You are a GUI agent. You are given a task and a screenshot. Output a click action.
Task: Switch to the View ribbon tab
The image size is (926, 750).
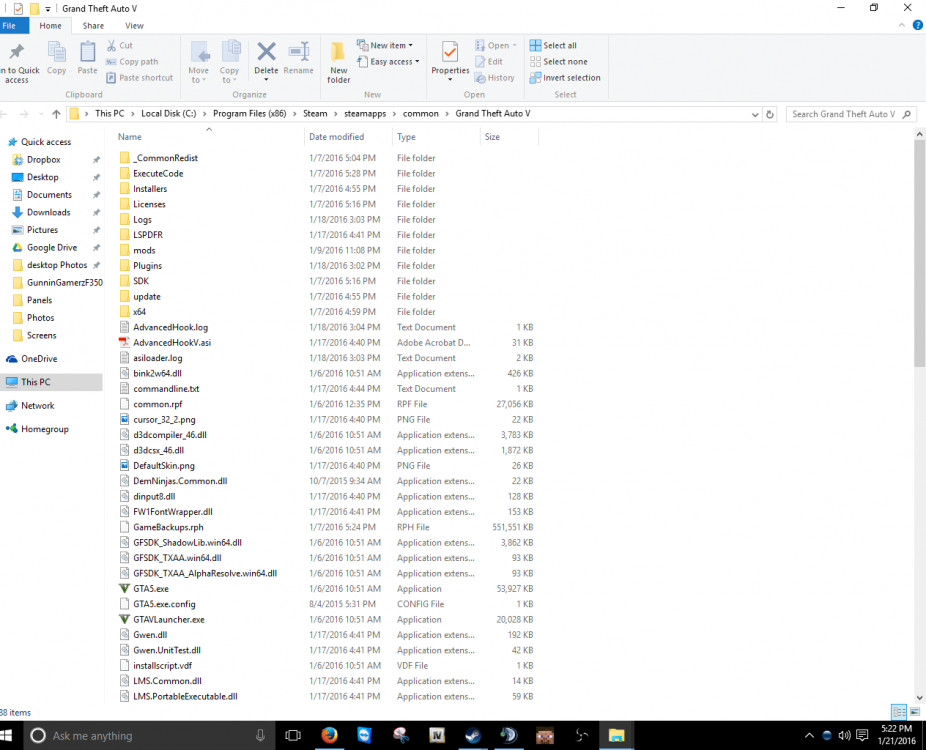134,25
